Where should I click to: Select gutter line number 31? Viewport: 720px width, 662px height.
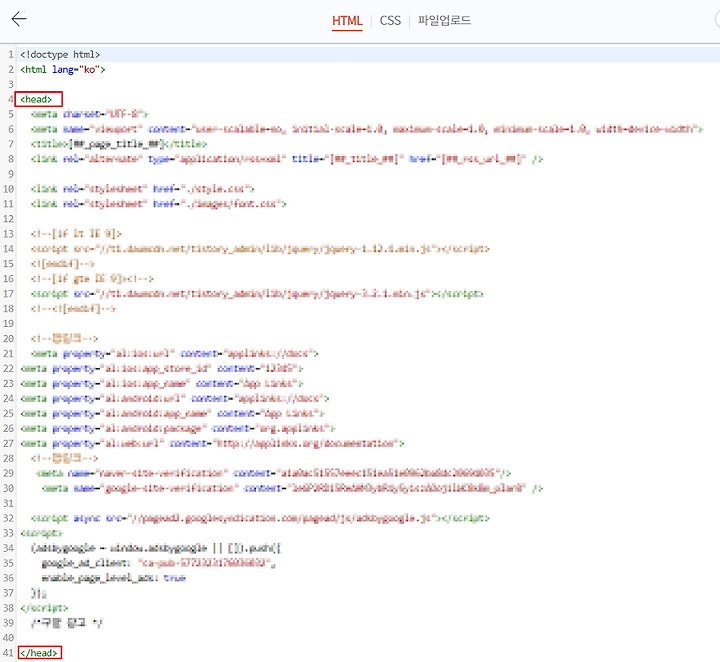[x=8, y=503]
